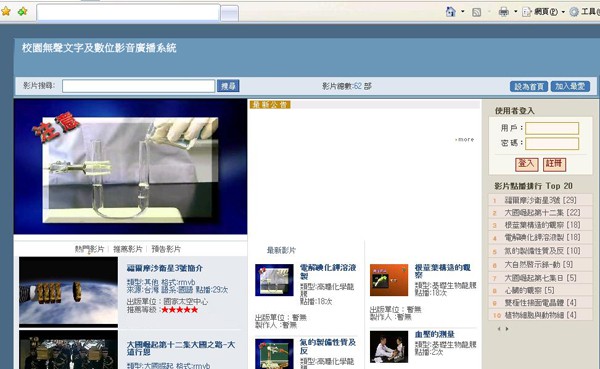Expand the 網頁(P) dropdown arrow
The height and width of the screenshot is (369, 600).
pyautogui.click(x=563, y=12)
